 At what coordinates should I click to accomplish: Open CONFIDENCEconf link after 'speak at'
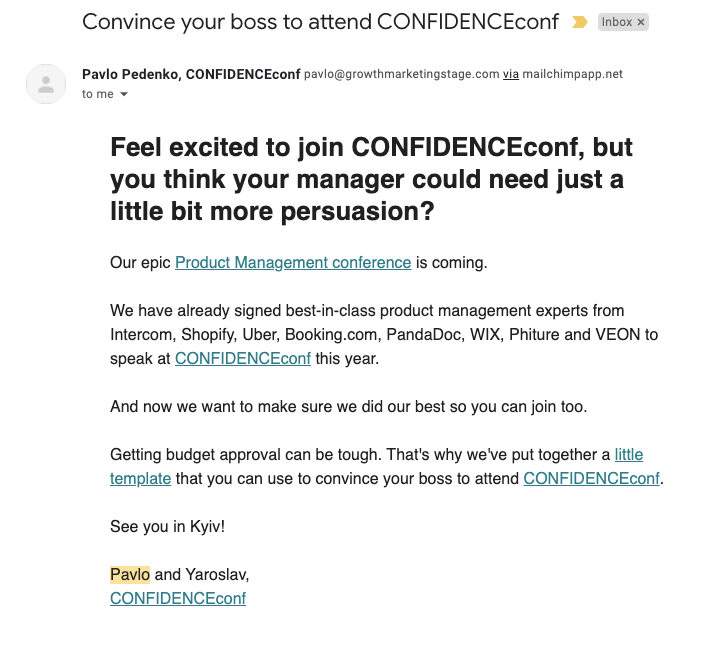(x=242, y=358)
